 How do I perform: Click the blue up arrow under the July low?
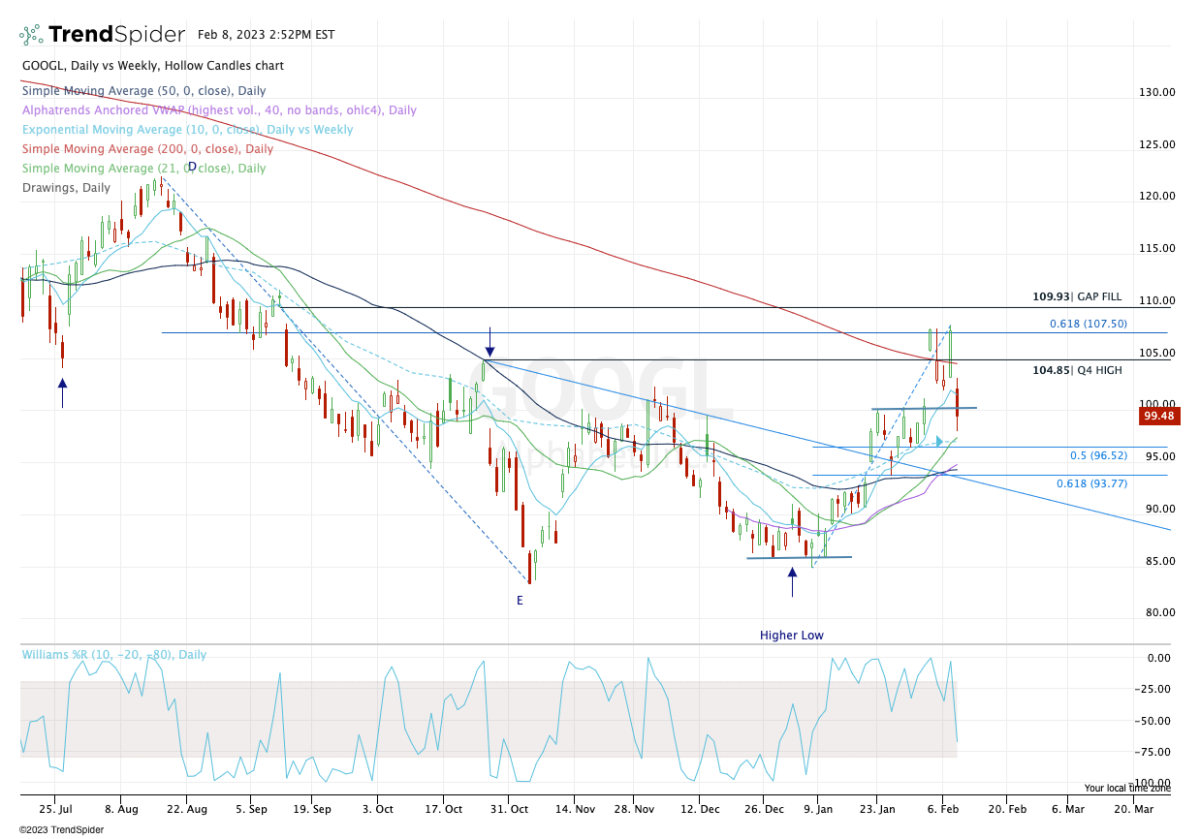point(62,391)
